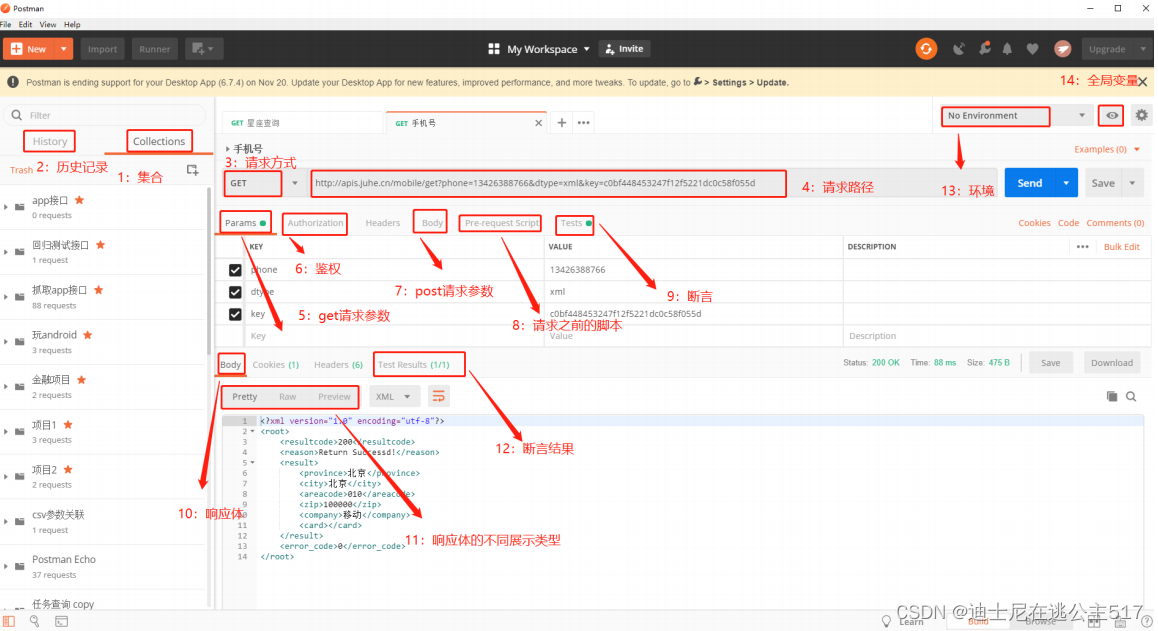The height and width of the screenshot is (631, 1158).
Task: Select the Preview response view
Action: (x=334, y=397)
